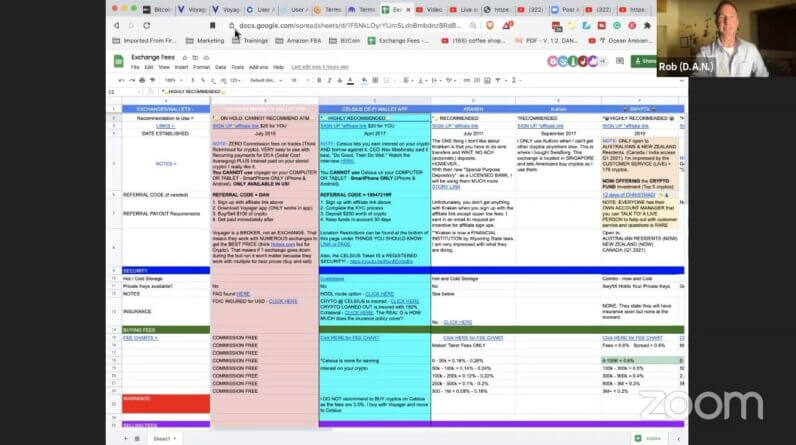Click the formula bar showing HIGHLY RECOMMENDED
Viewport: 796px width, 445px height.
tap(421, 92)
